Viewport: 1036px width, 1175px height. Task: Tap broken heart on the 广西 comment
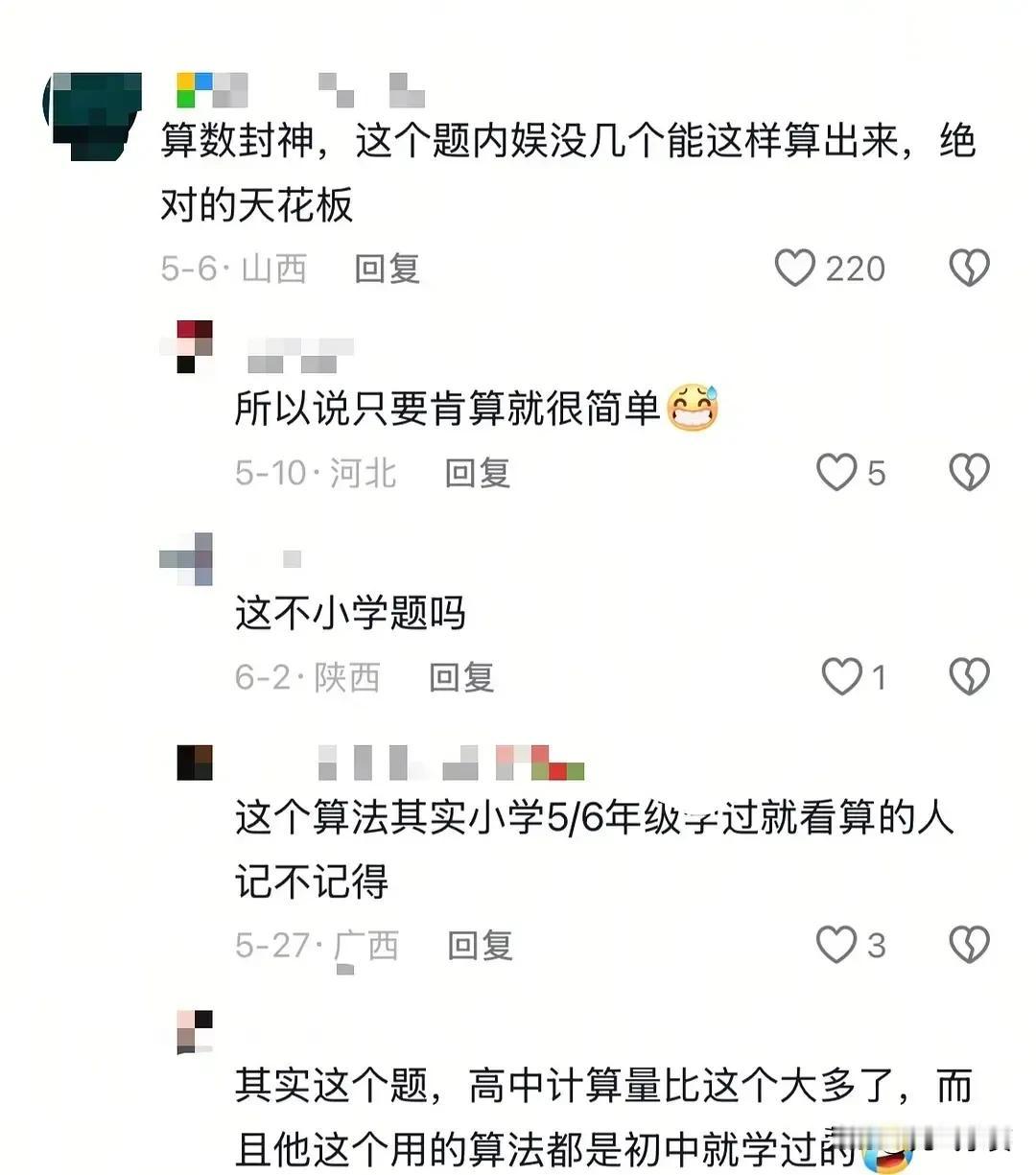pos(969,945)
